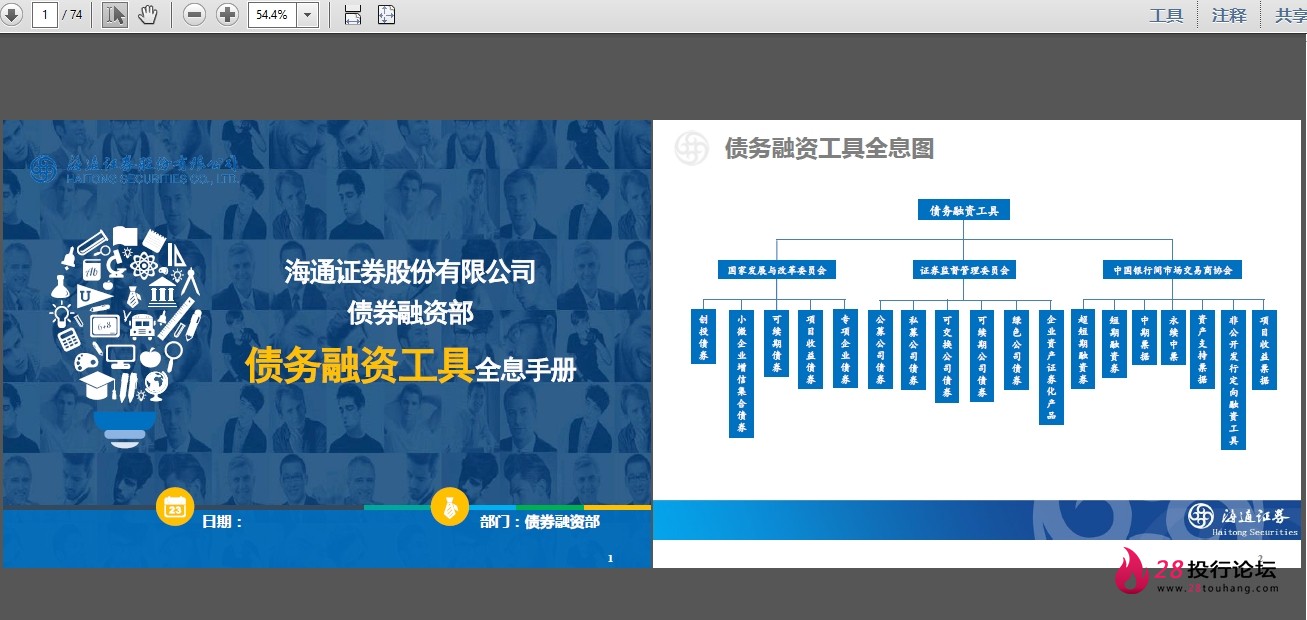Click the 小微企业增信集合债券 chart box

[741, 373]
